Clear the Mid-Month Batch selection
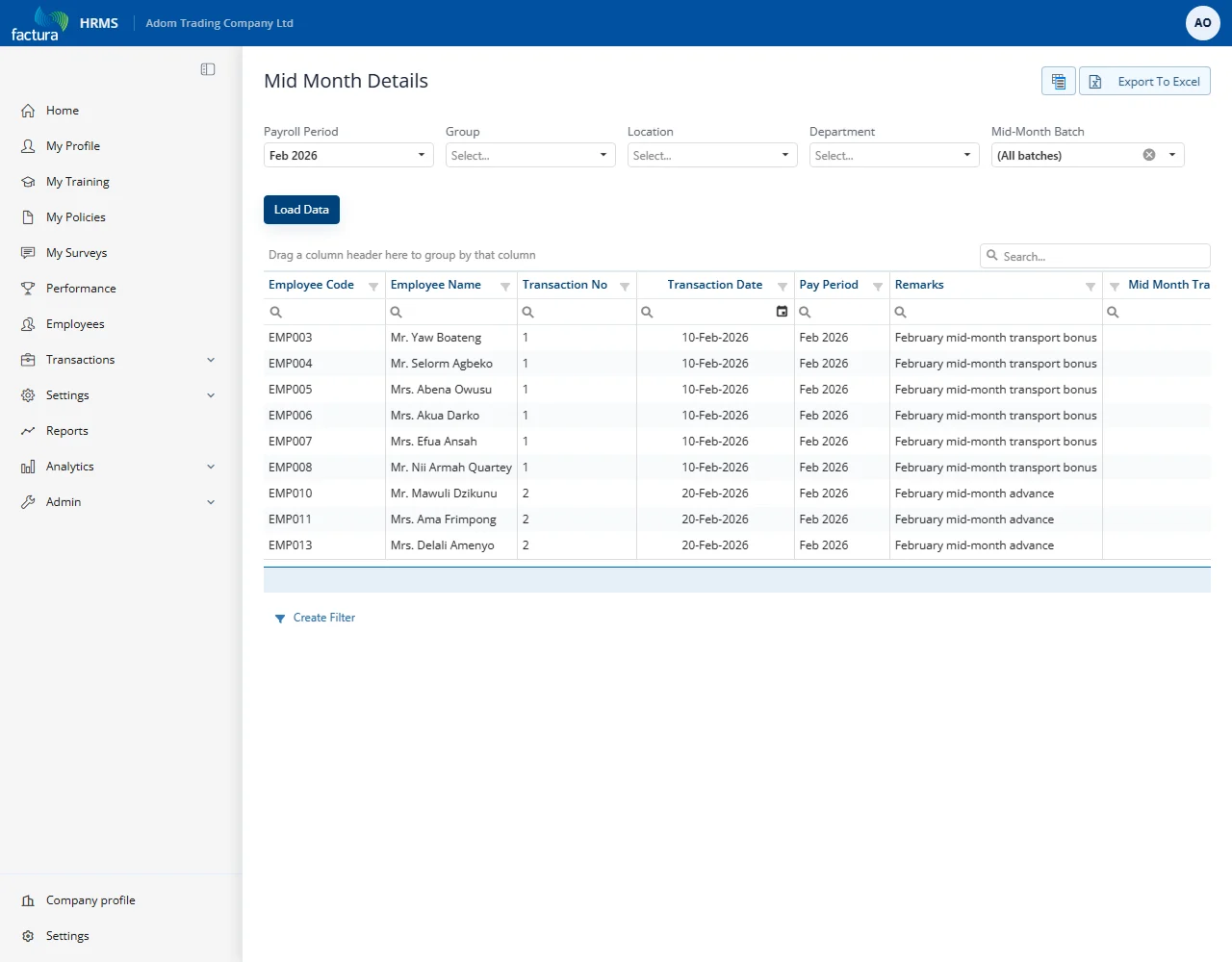The height and width of the screenshot is (962, 1232). 1149,155
